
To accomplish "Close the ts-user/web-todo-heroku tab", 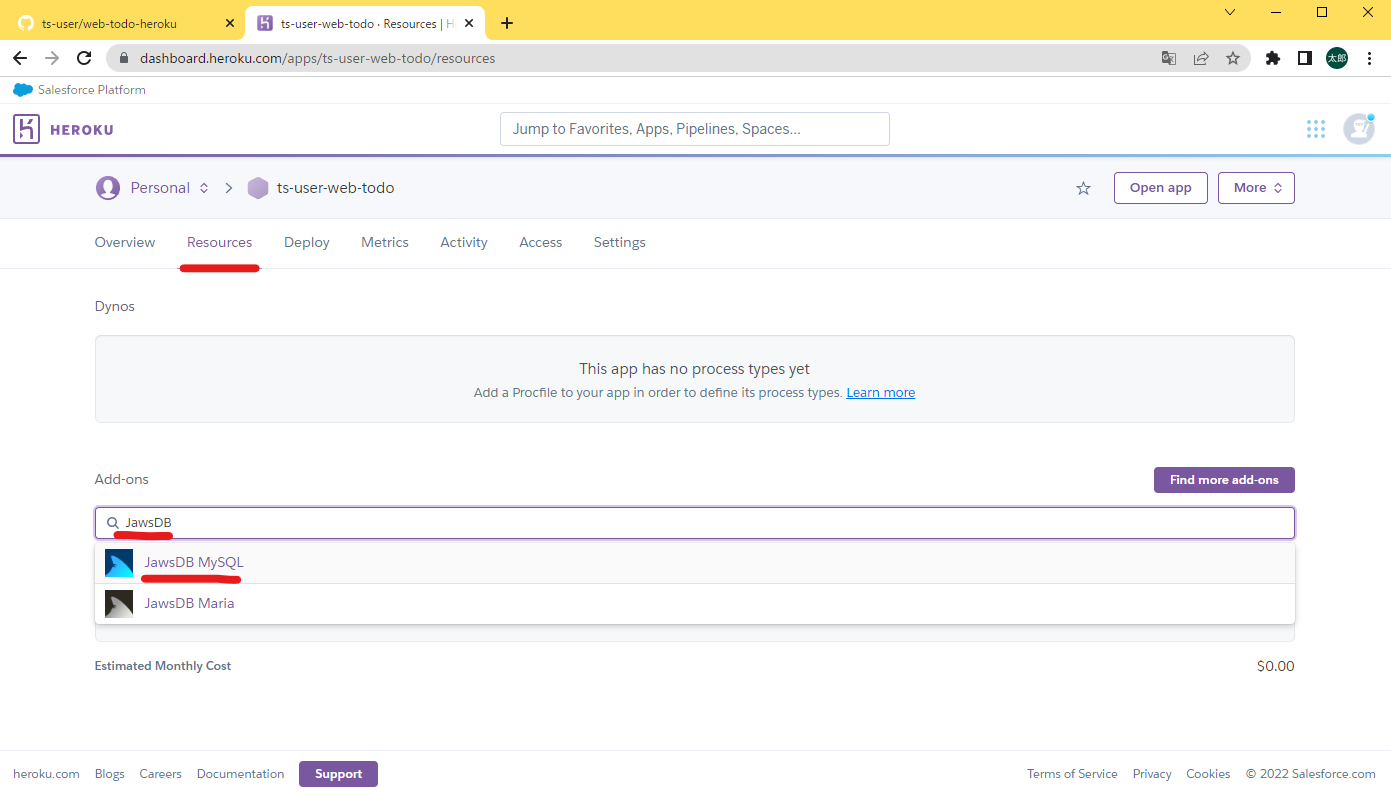I will point(229,23).
